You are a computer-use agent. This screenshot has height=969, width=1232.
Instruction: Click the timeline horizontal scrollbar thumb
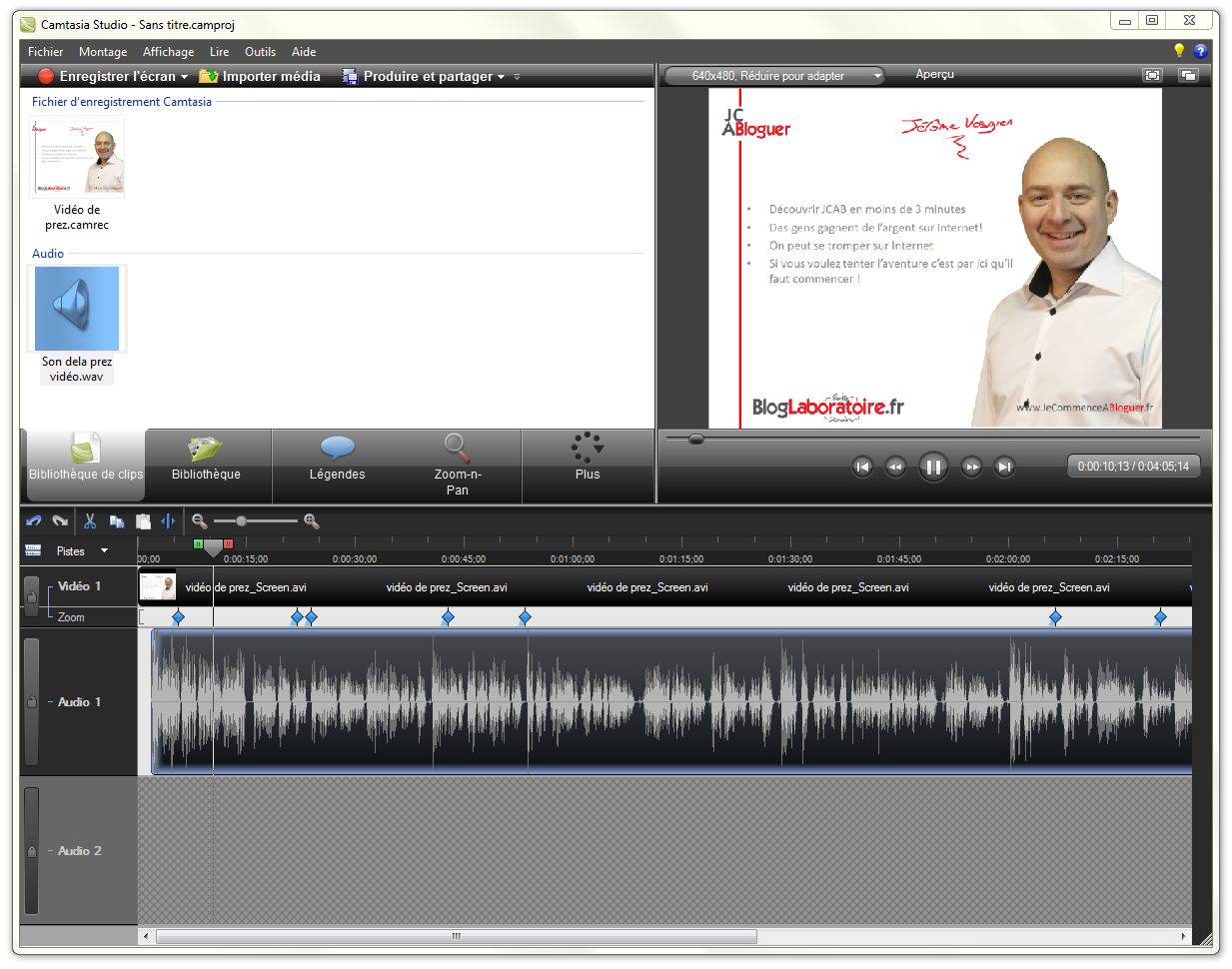[x=457, y=937]
